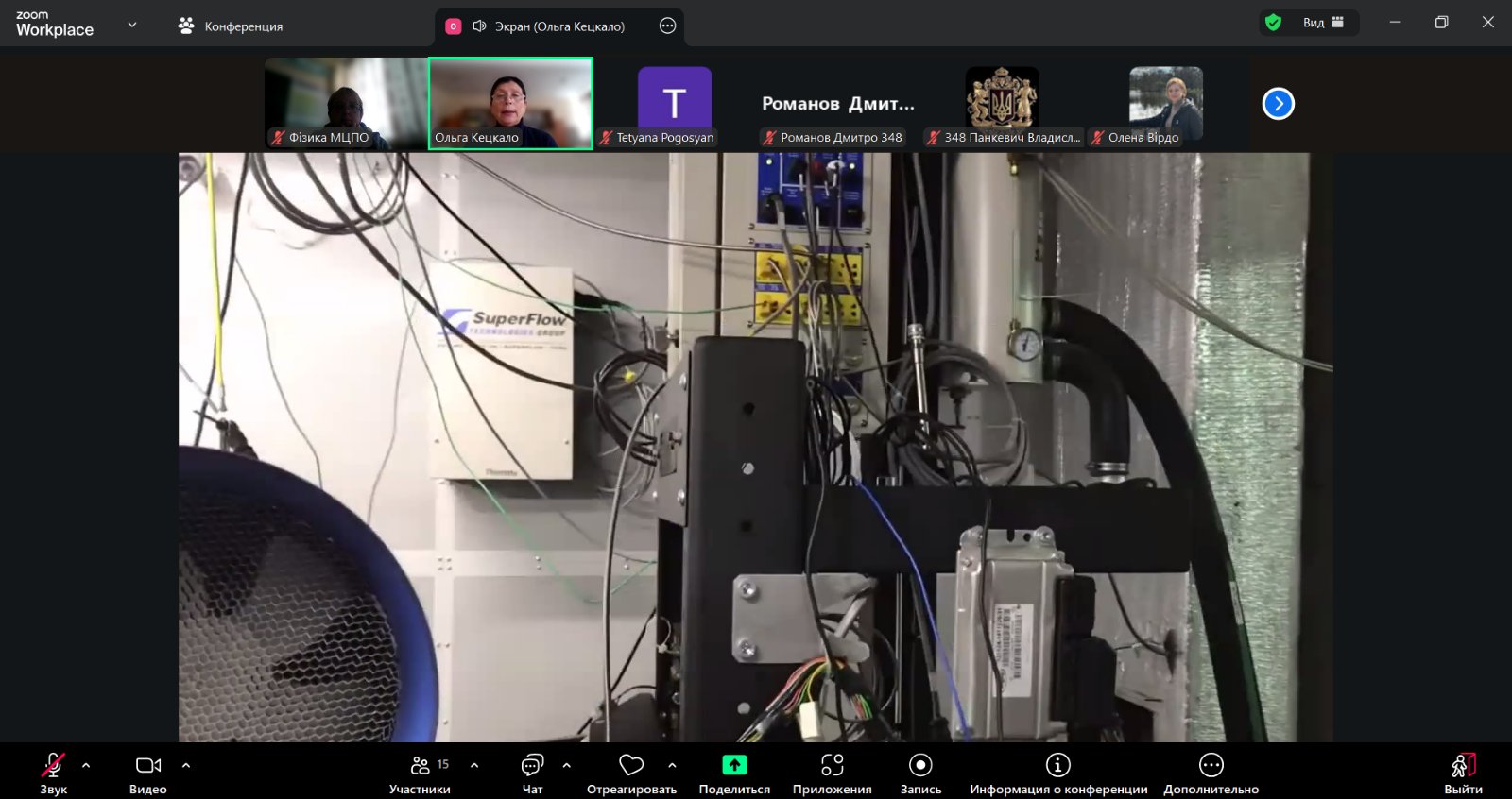Viewport: 1512px width, 799px height.
Task: Toggle camera with the Видео button
Action: 148,772
